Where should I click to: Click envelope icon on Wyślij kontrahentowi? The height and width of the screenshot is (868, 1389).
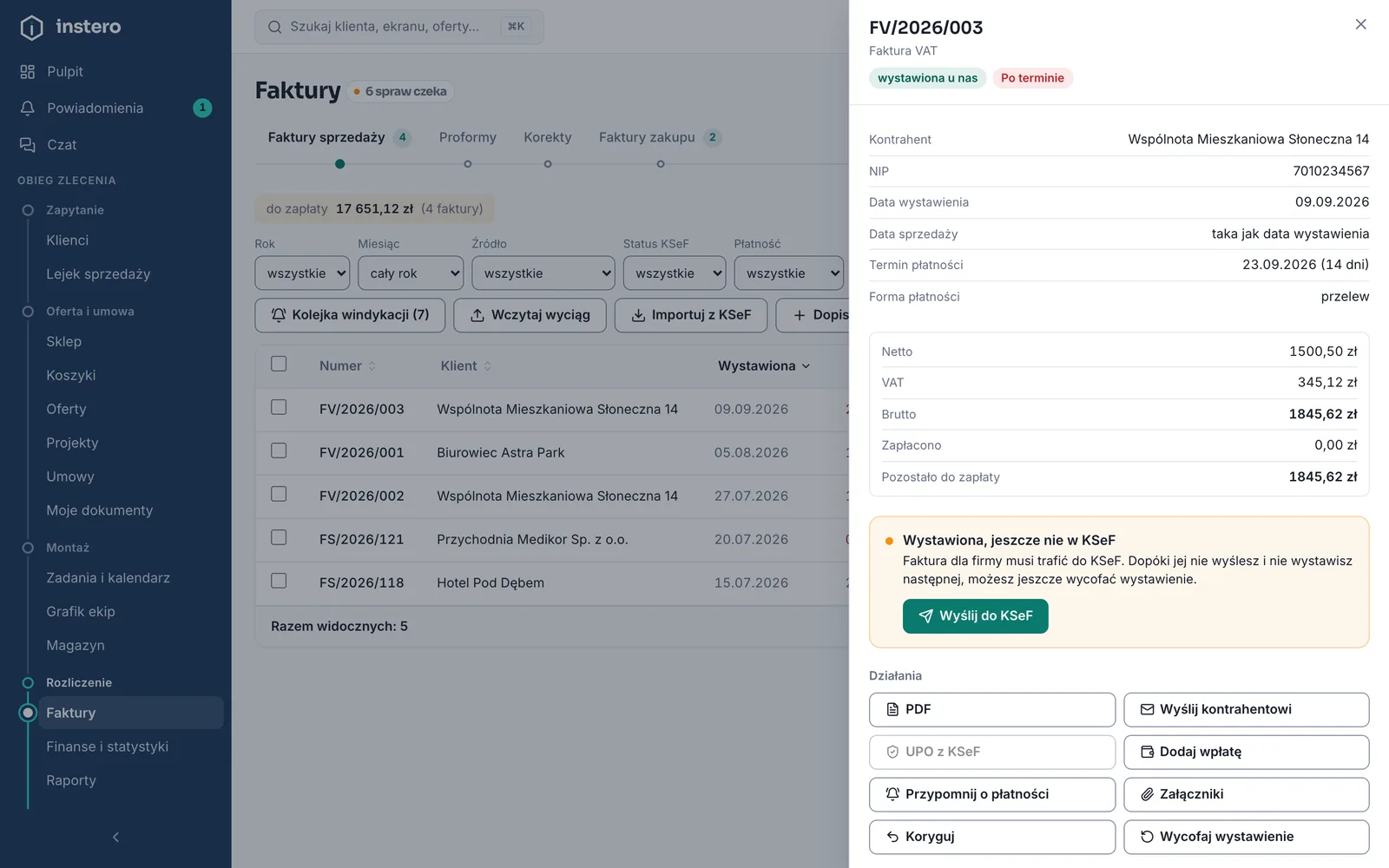click(1147, 710)
